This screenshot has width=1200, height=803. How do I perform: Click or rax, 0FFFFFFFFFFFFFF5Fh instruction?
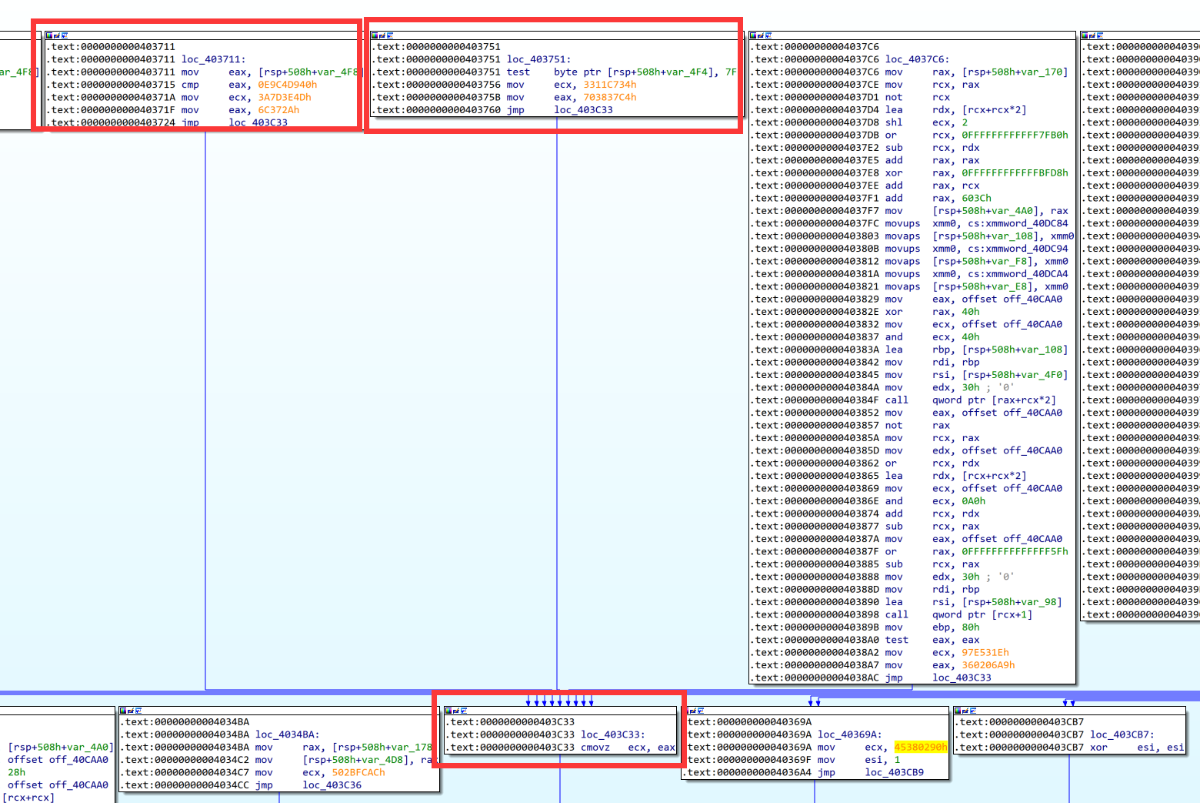910,551
